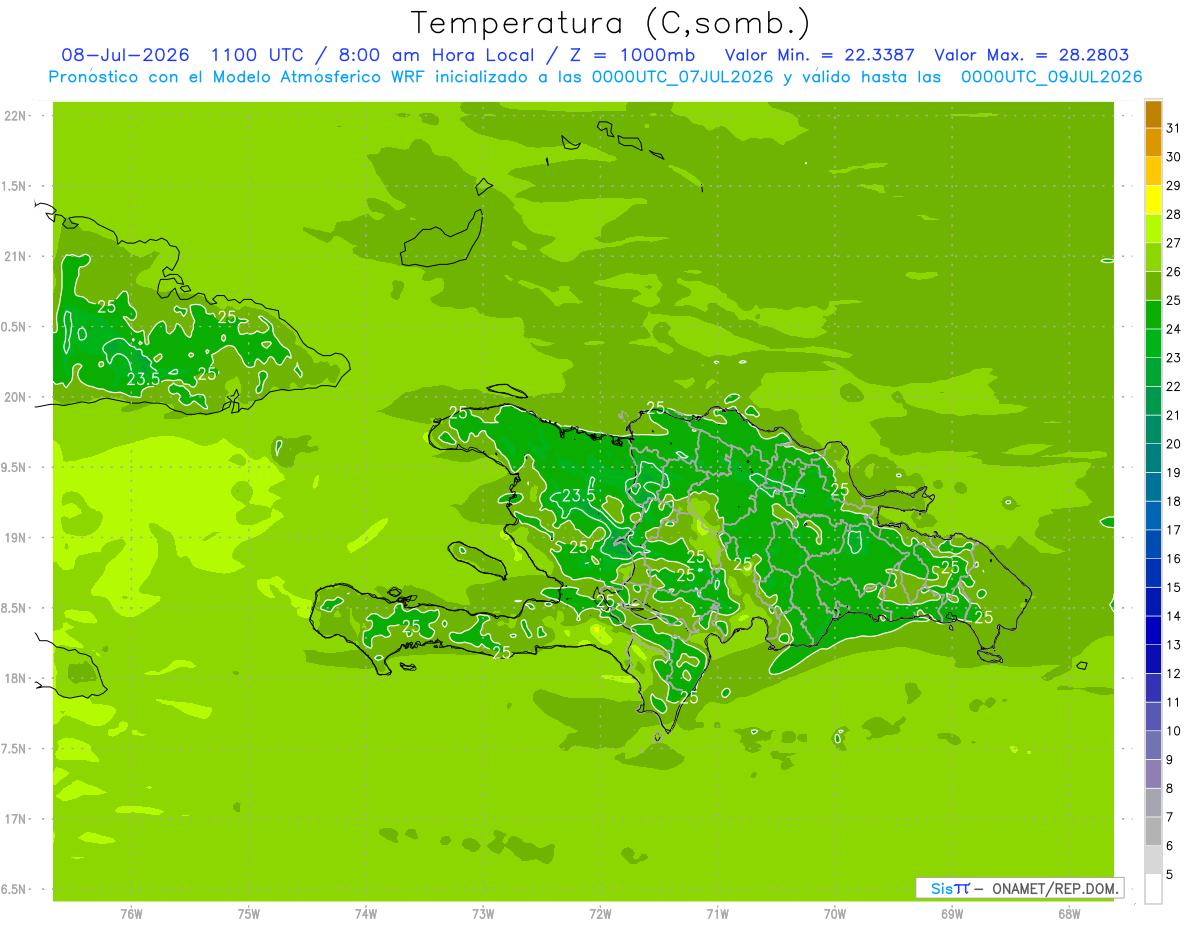Click 'ONAMET/REP.DOM.' credit label
Image resolution: width=1200 pixels, height=927 pixels.
(1054, 888)
